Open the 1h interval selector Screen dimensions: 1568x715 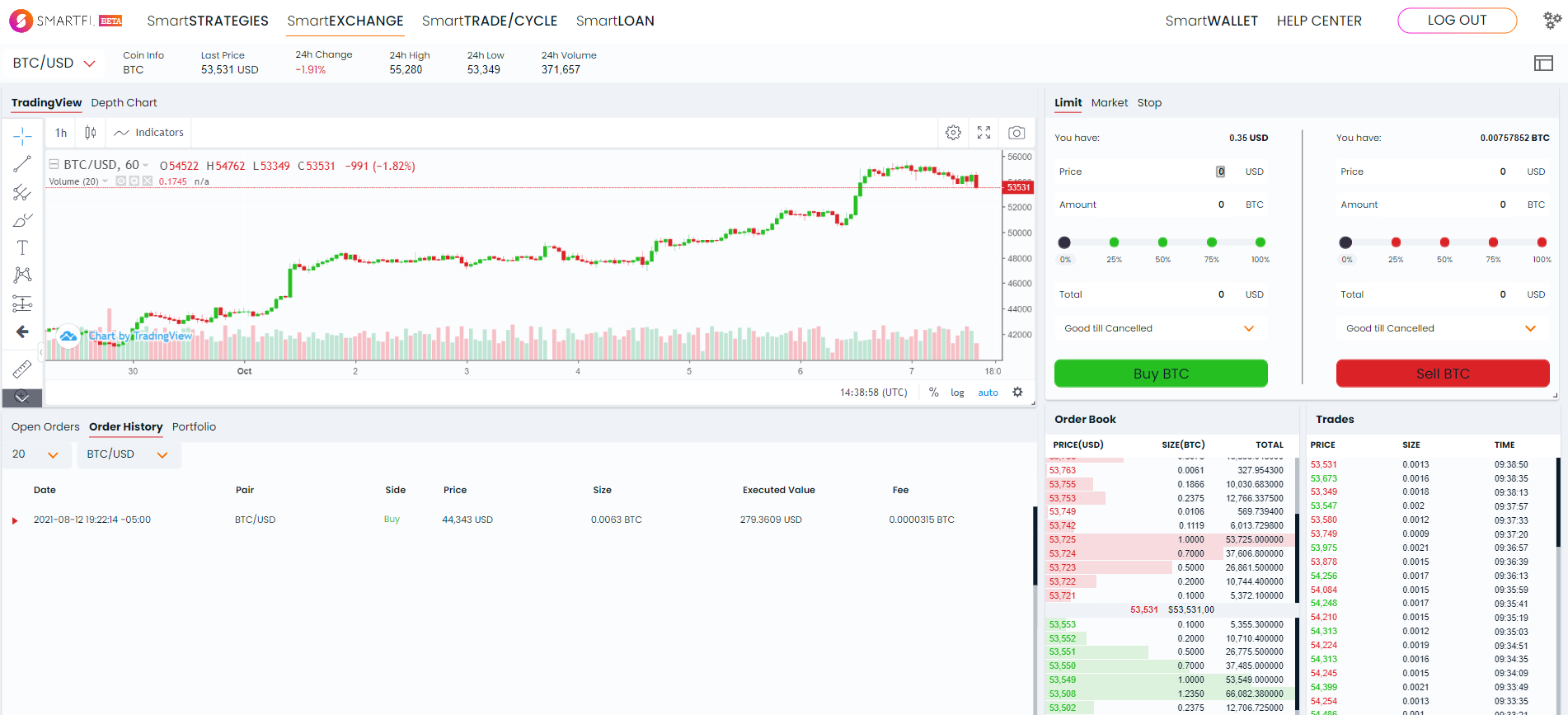[x=61, y=132]
